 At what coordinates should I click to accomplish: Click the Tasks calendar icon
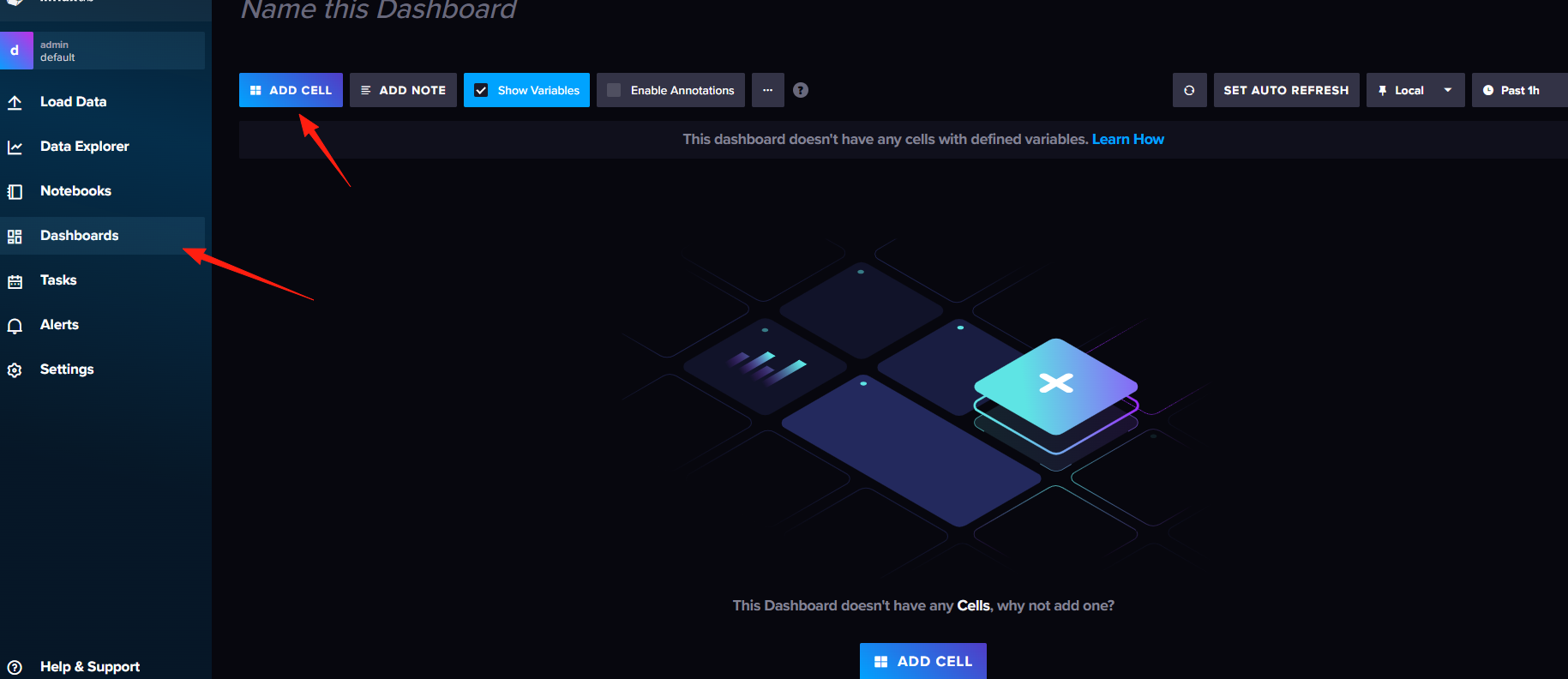pos(15,280)
